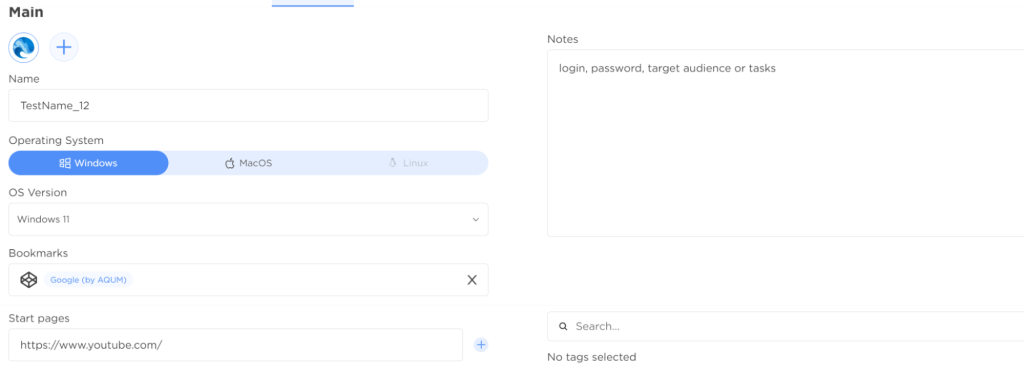Add start page with plus icon
The height and width of the screenshot is (369, 1024).
(x=481, y=345)
